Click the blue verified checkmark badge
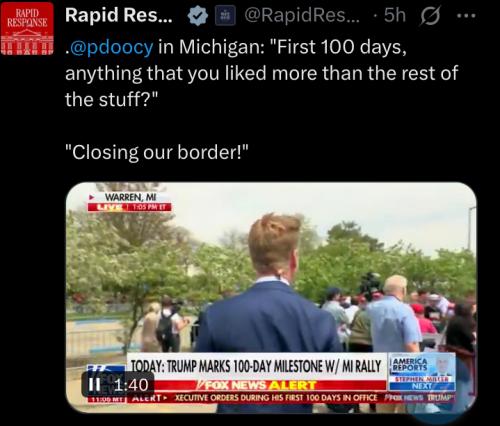The image size is (500, 426). tap(198, 16)
